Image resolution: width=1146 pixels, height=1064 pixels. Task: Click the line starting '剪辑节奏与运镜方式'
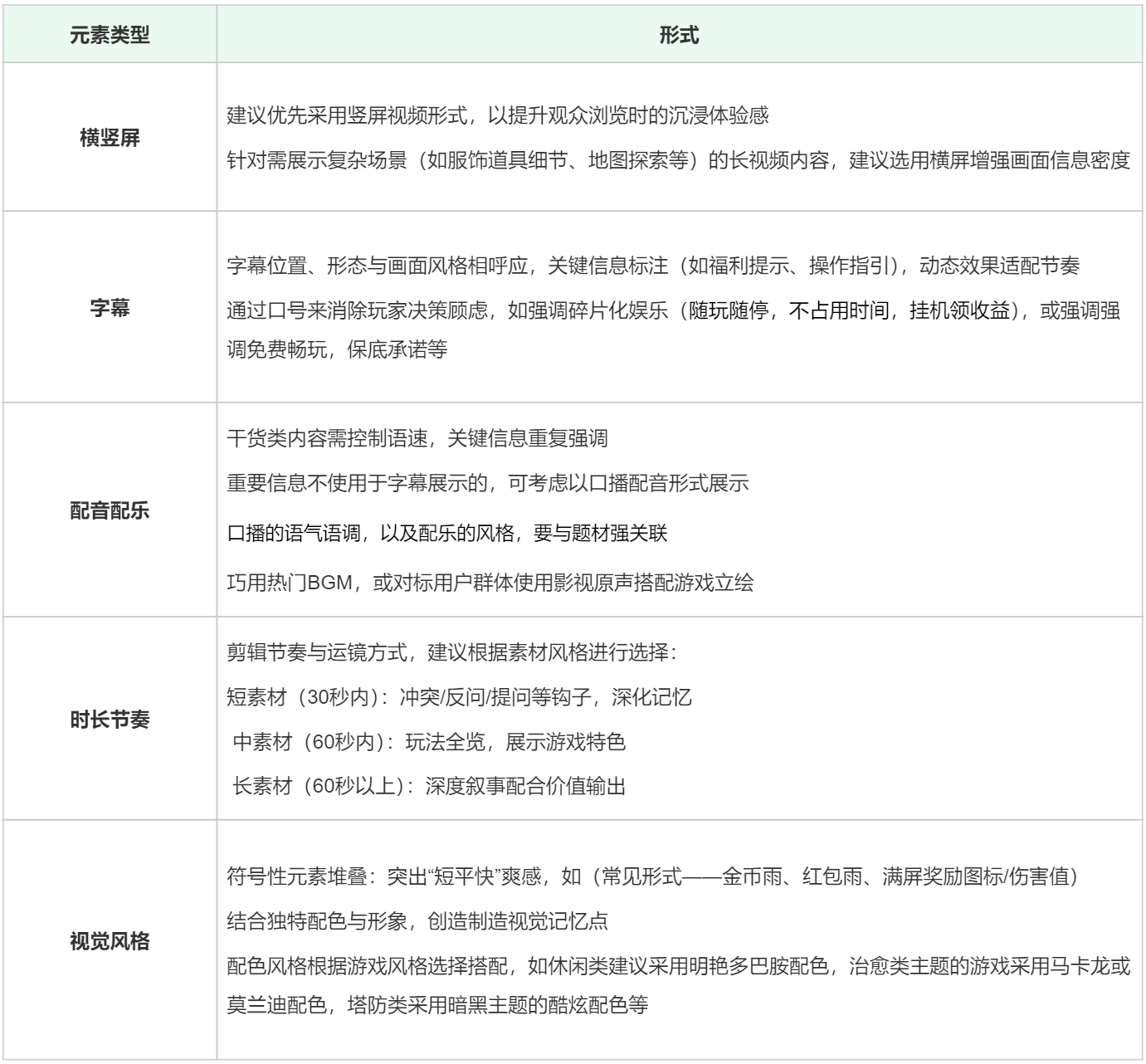453,652
